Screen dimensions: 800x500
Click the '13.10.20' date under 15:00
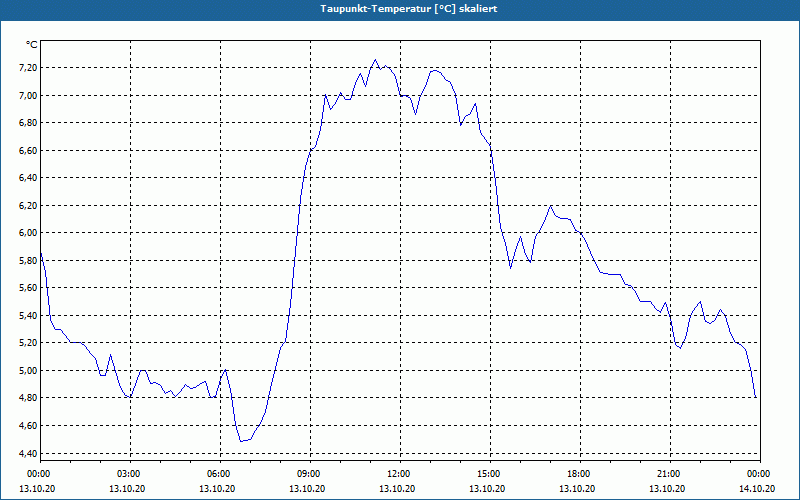tap(487, 488)
